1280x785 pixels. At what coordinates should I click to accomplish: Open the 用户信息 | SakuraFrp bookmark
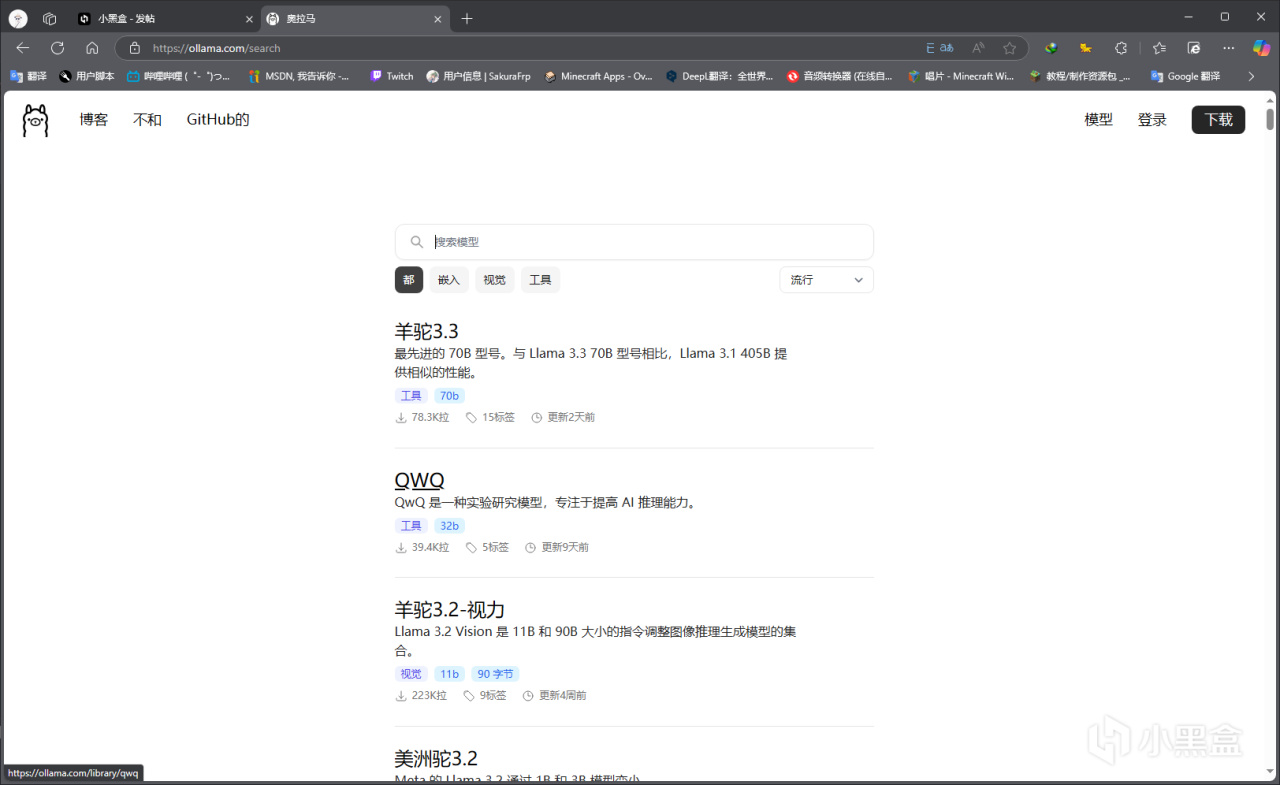point(478,76)
